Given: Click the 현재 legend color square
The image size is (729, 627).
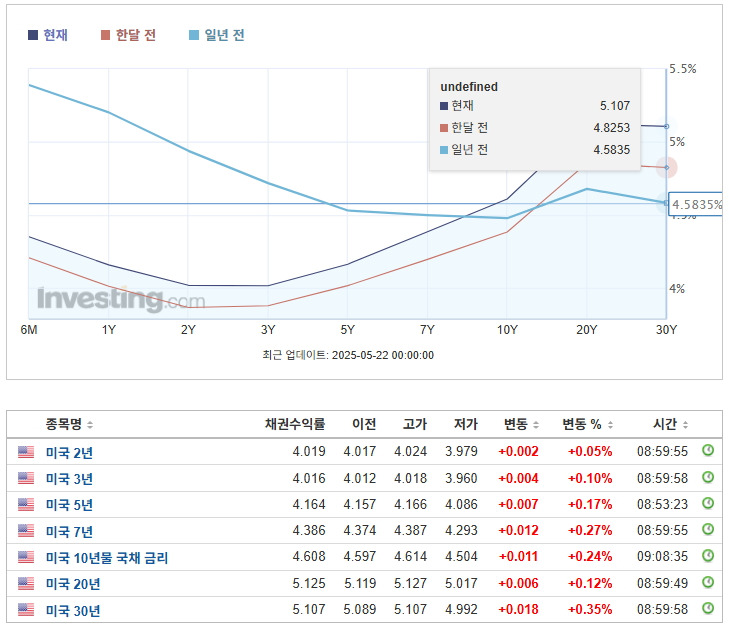Looking at the screenshot, I should tap(33, 35).
